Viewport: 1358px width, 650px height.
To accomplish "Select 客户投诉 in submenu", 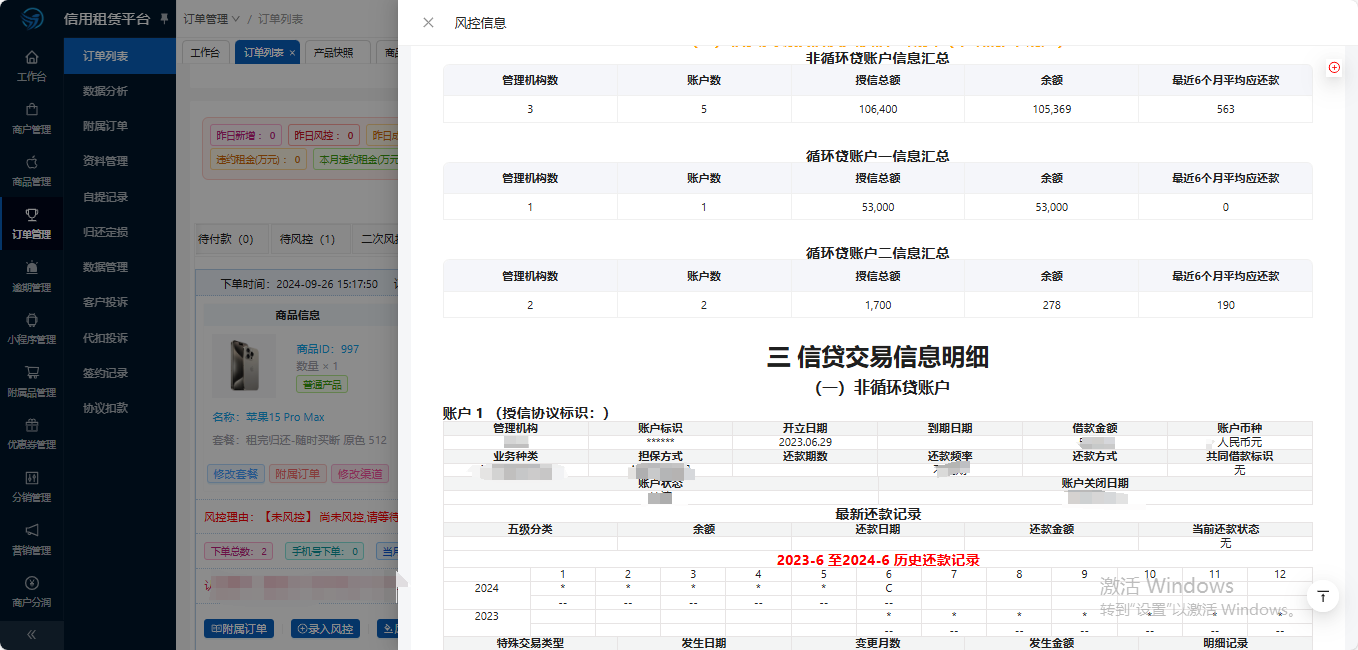I will pyautogui.click(x=105, y=302).
